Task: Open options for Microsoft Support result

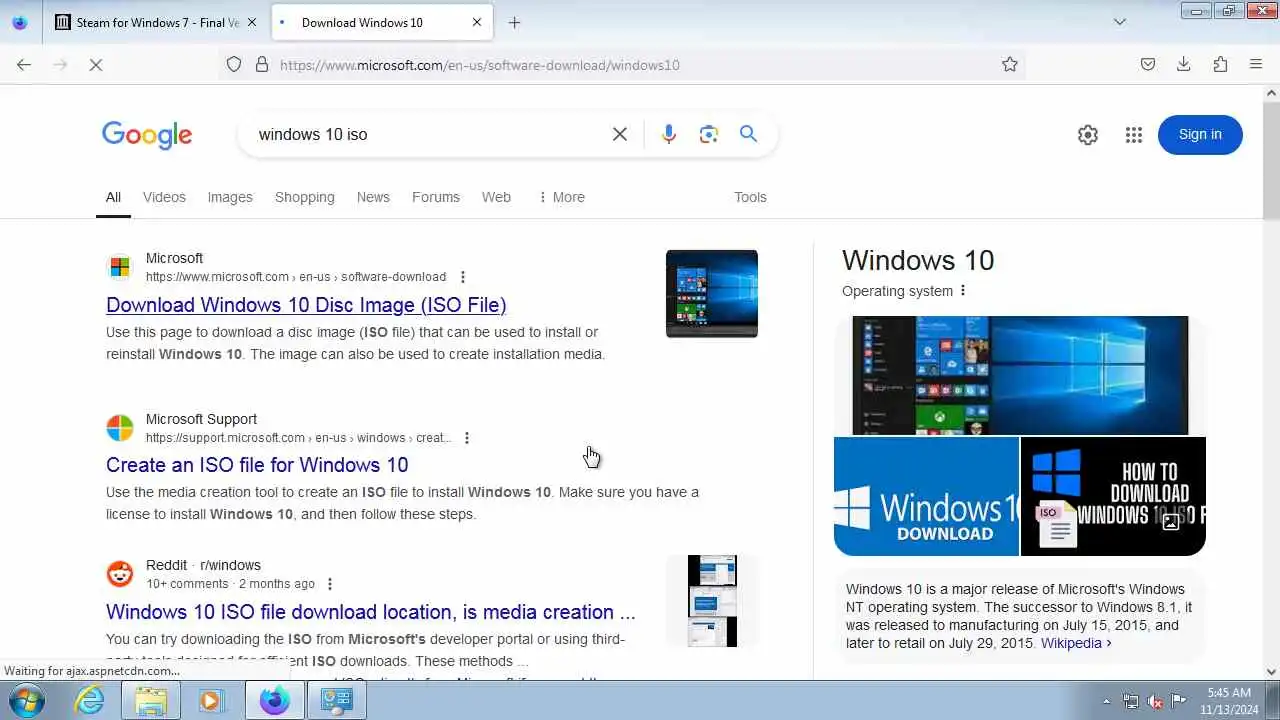Action: tap(466, 438)
